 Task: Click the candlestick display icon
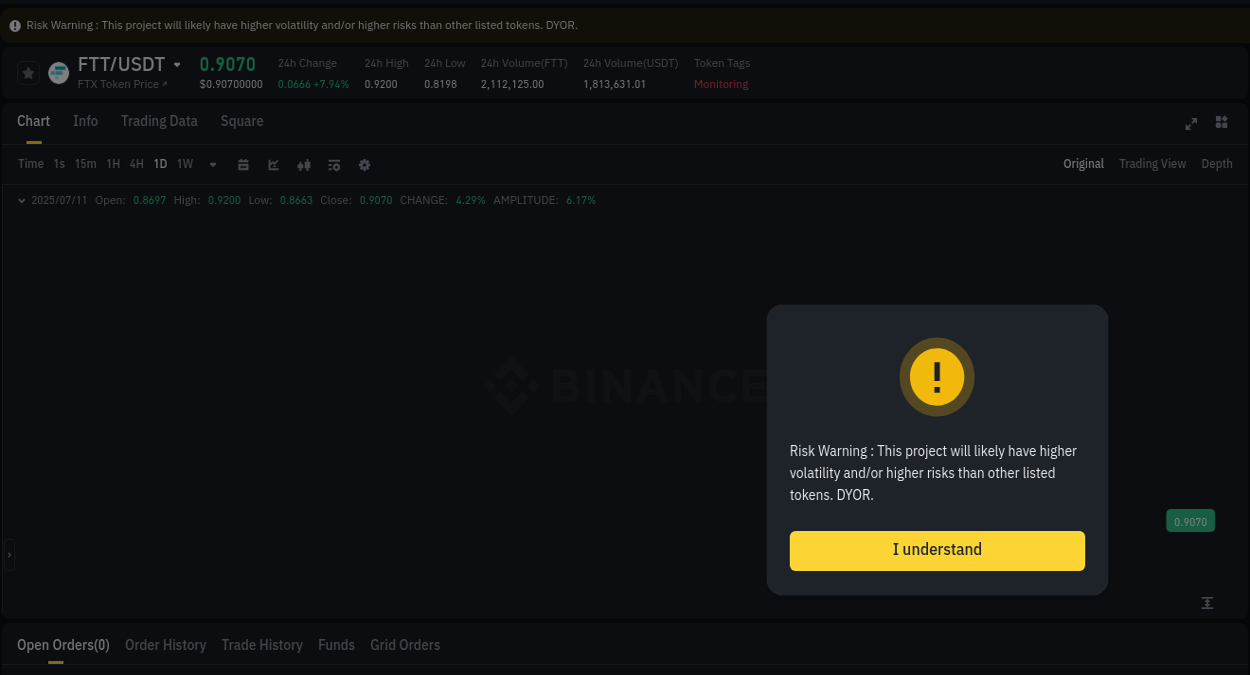pos(303,164)
